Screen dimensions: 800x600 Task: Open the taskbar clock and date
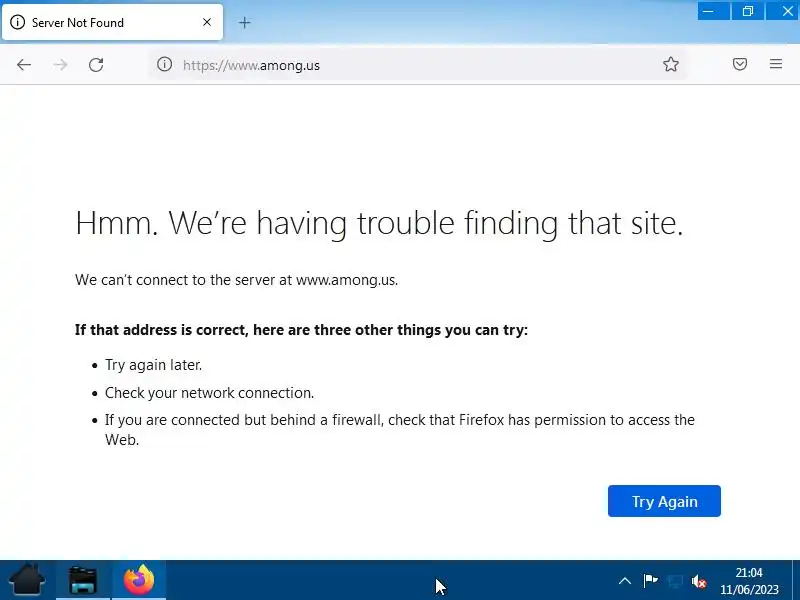749,581
